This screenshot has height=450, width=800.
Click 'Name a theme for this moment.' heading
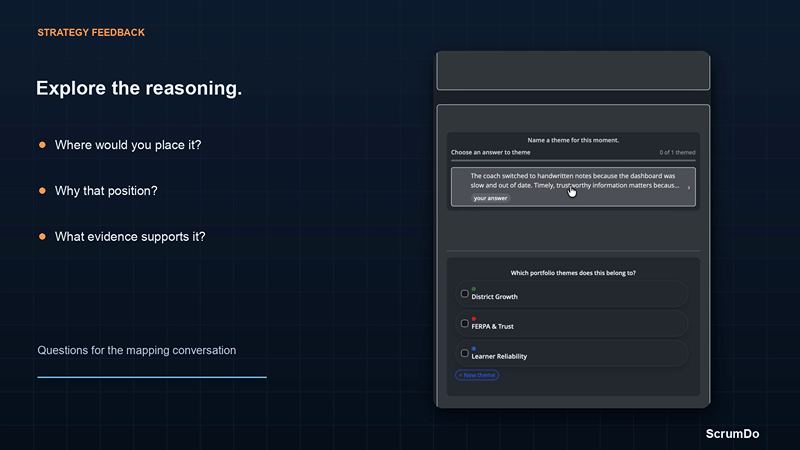573,140
